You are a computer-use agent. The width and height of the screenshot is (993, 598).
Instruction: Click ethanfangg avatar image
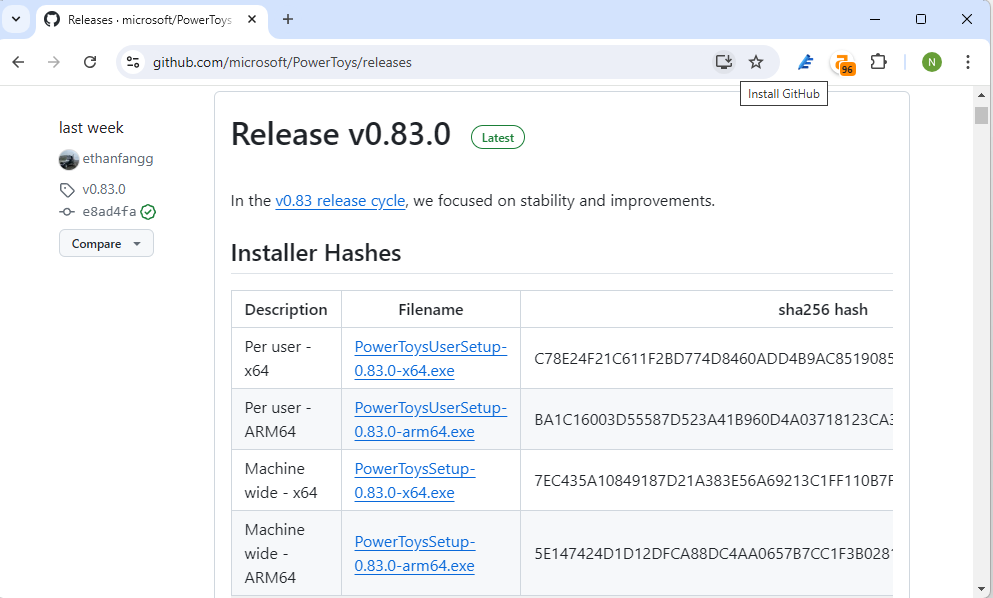pyautogui.click(x=69, y=160)
